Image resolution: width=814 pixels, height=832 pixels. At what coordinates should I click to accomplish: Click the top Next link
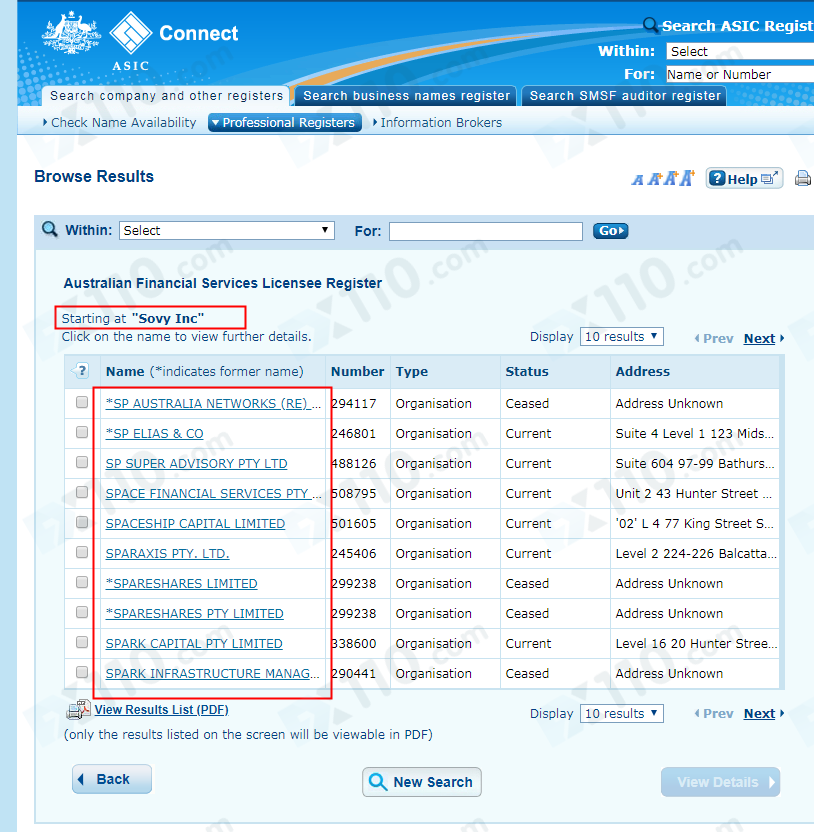click(x=759, y=338)
